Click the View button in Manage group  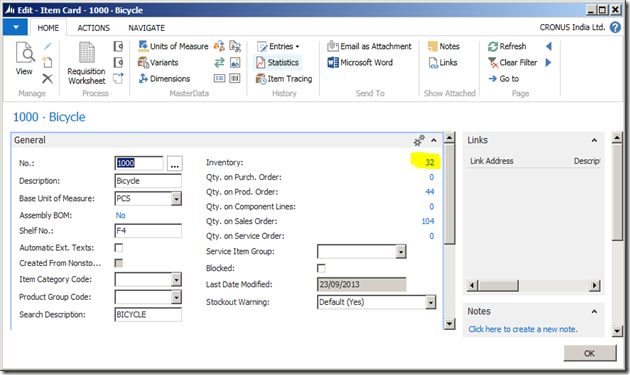coord(25,59)
